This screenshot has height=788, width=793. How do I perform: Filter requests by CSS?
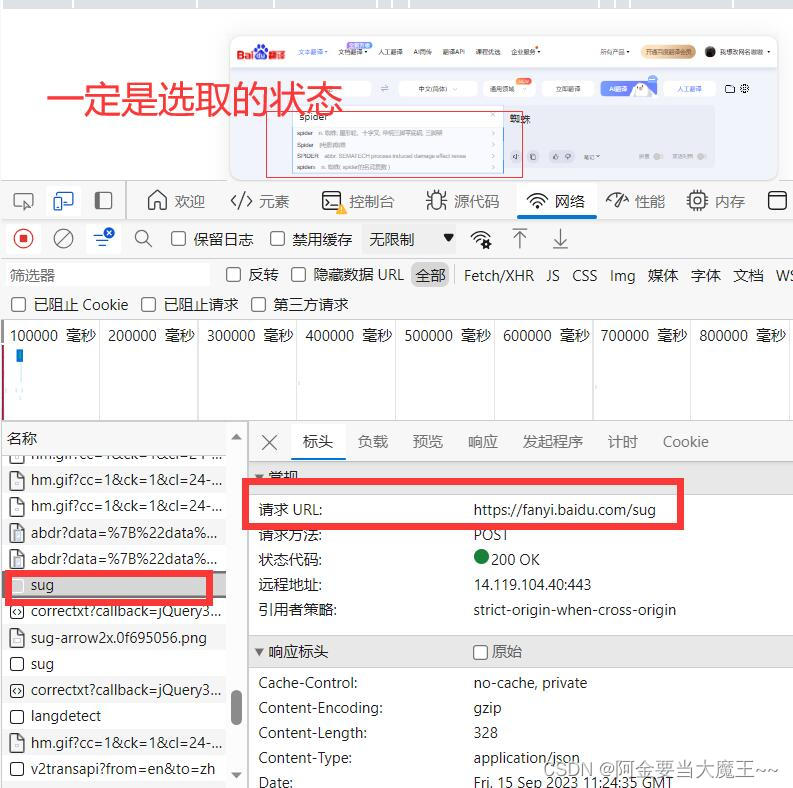(x=584, y=276)
